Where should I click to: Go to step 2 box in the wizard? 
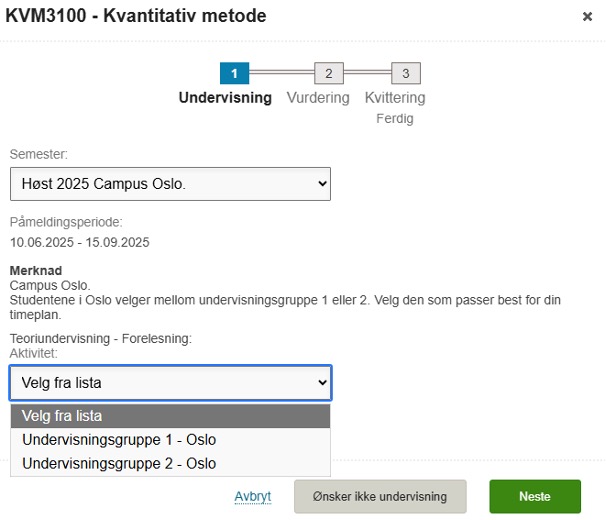coord(329,73)
